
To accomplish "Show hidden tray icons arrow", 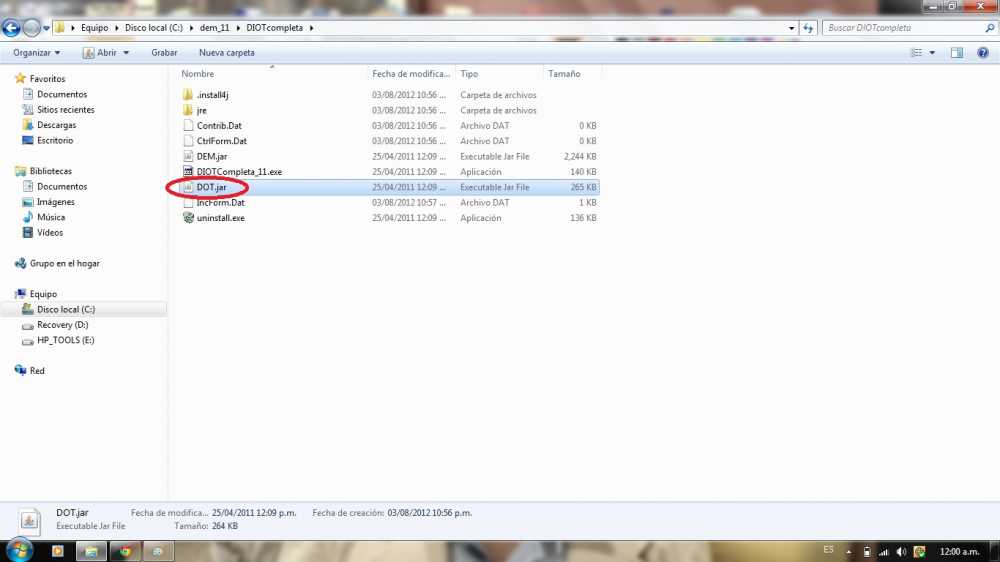I will point(849,552).
